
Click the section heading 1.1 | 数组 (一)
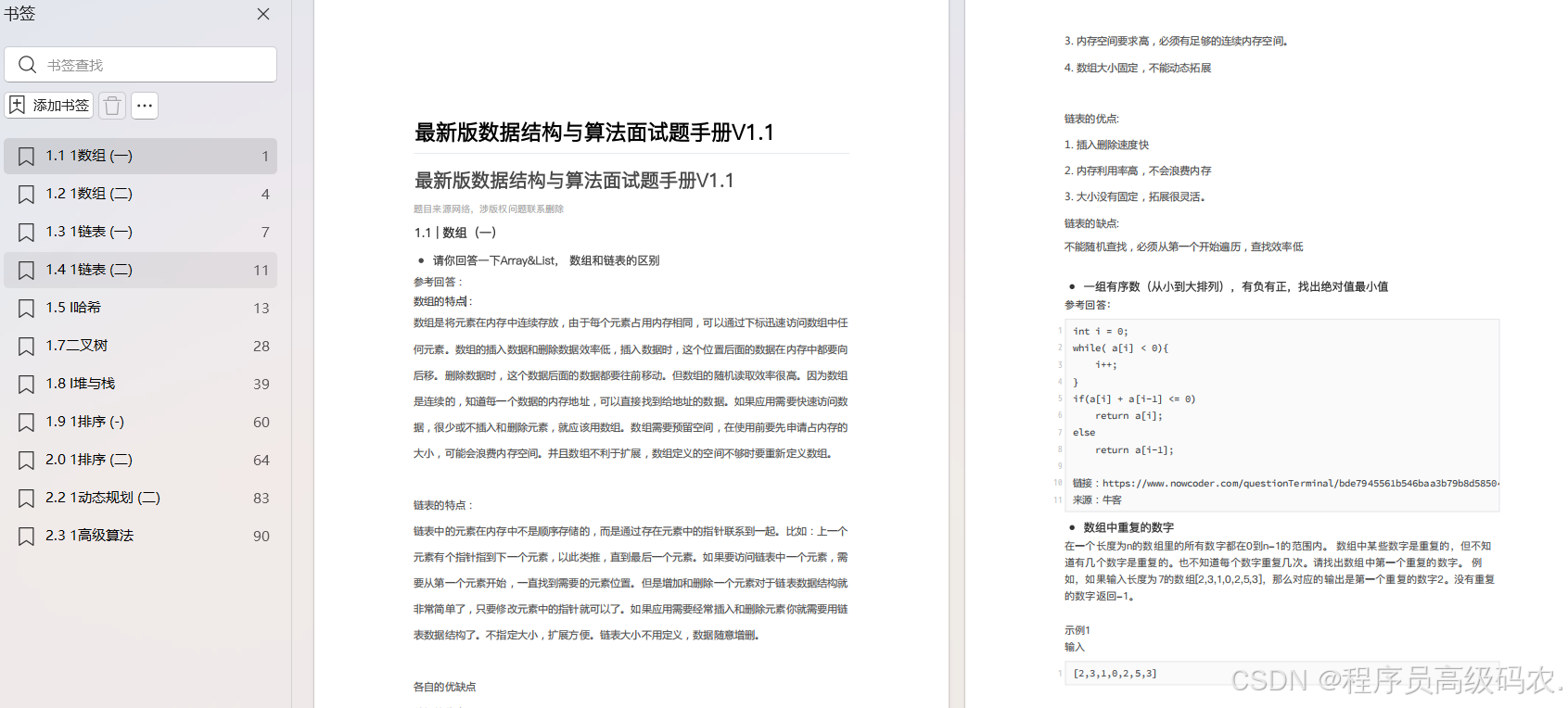pos(455,233)
